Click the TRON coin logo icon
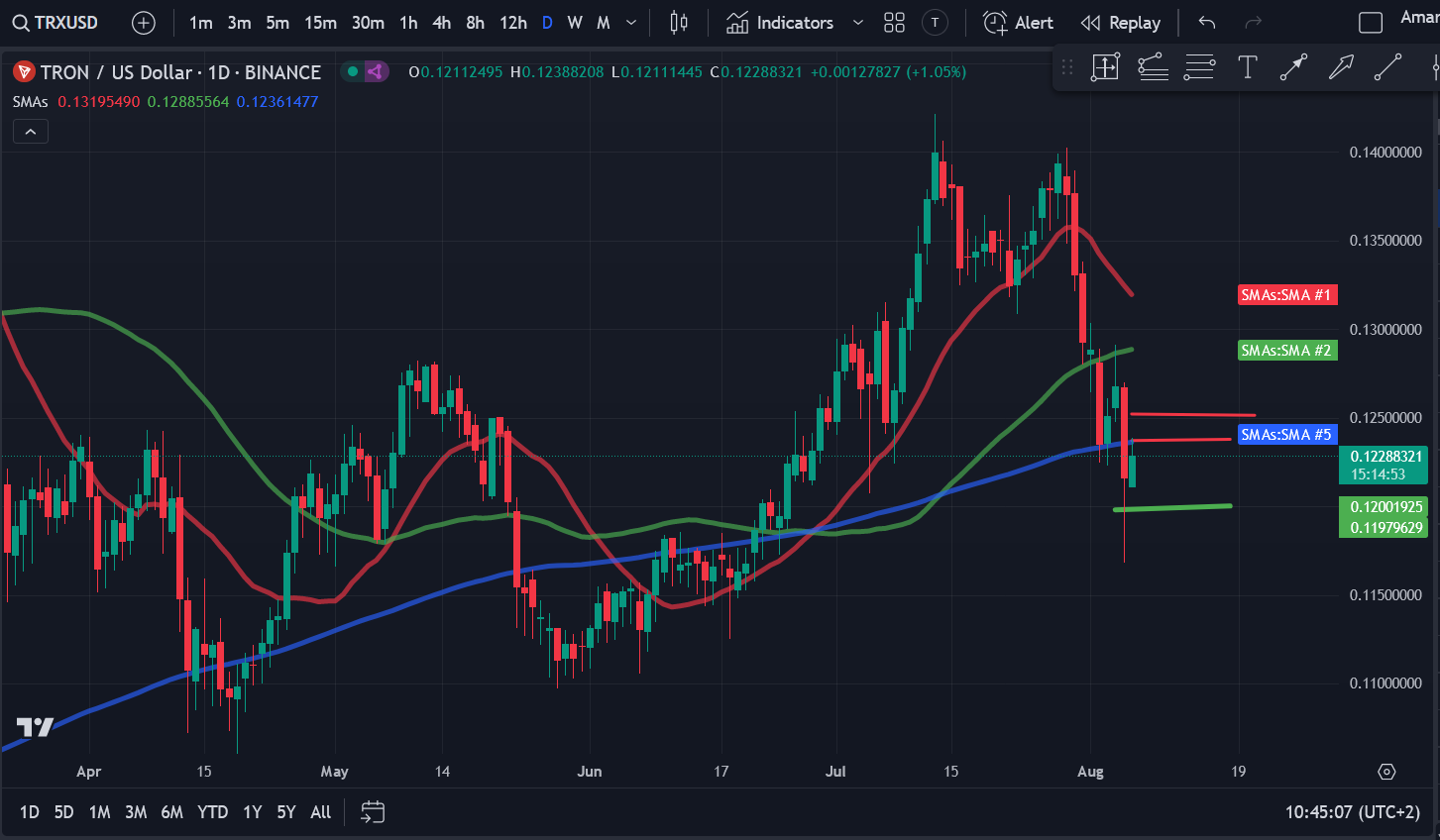The width and height of the screenshot is (1440, 840). [24, 72]
